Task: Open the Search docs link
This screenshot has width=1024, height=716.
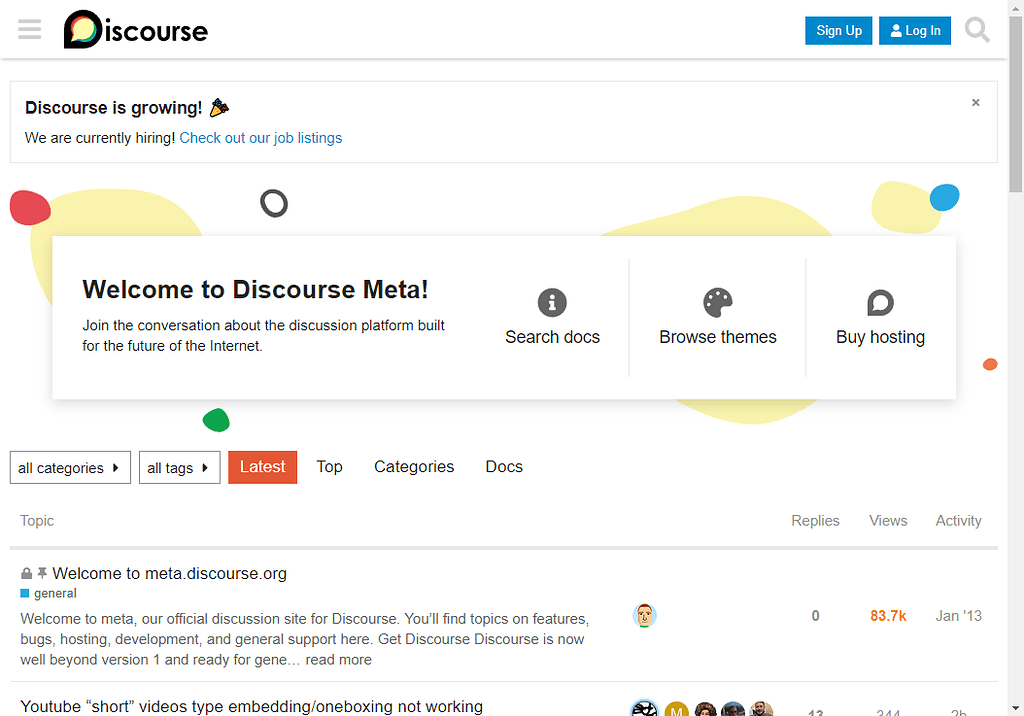Action: (x=552, y=337)
